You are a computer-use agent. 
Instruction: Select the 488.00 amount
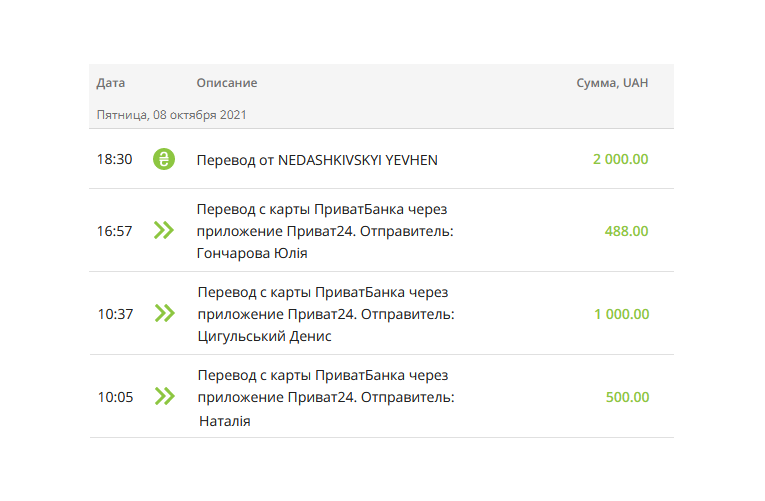tap(626, 231)
